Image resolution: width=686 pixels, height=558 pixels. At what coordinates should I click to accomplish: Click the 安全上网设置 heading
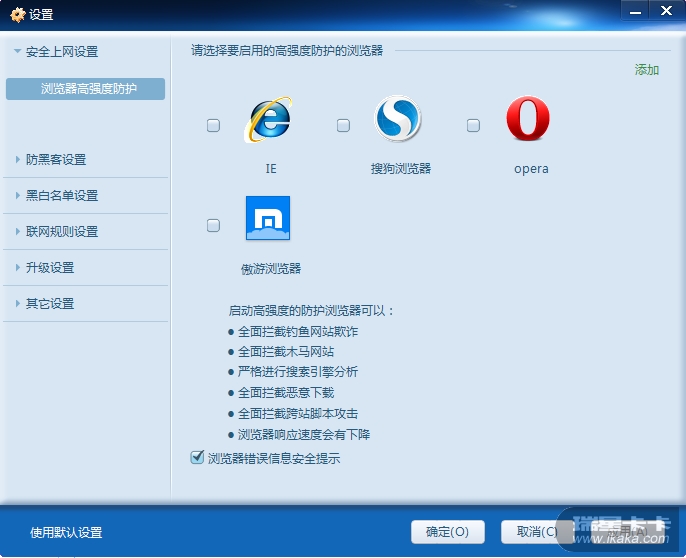(62, 52)
